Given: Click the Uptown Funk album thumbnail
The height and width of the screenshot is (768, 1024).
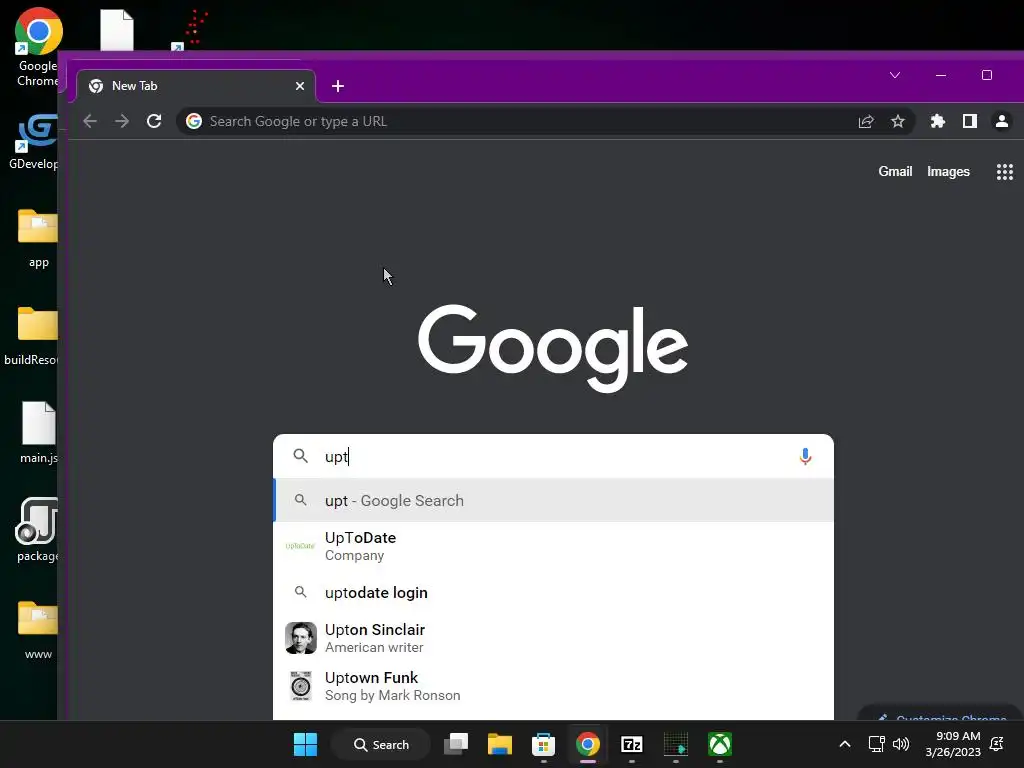Looking at the screenshot, I should pos(300,686).
